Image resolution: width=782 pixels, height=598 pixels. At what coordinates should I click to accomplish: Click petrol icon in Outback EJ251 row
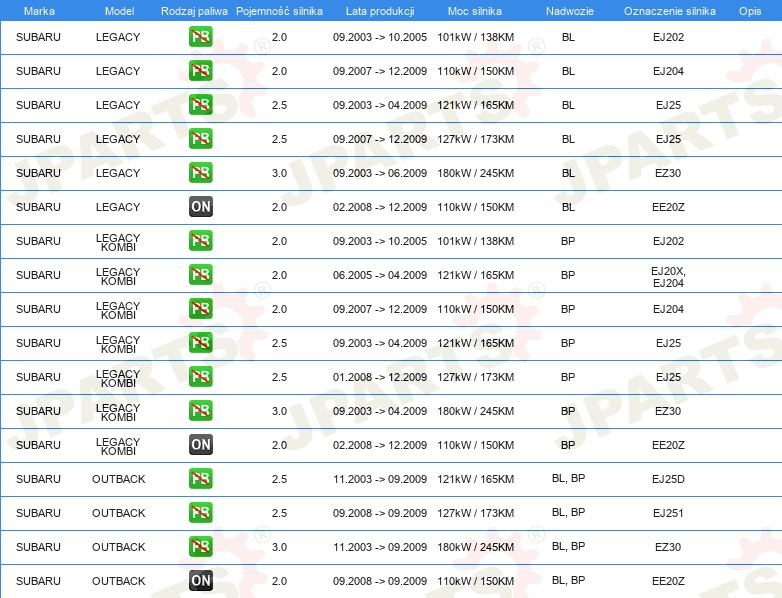click(x=200, y=512)
